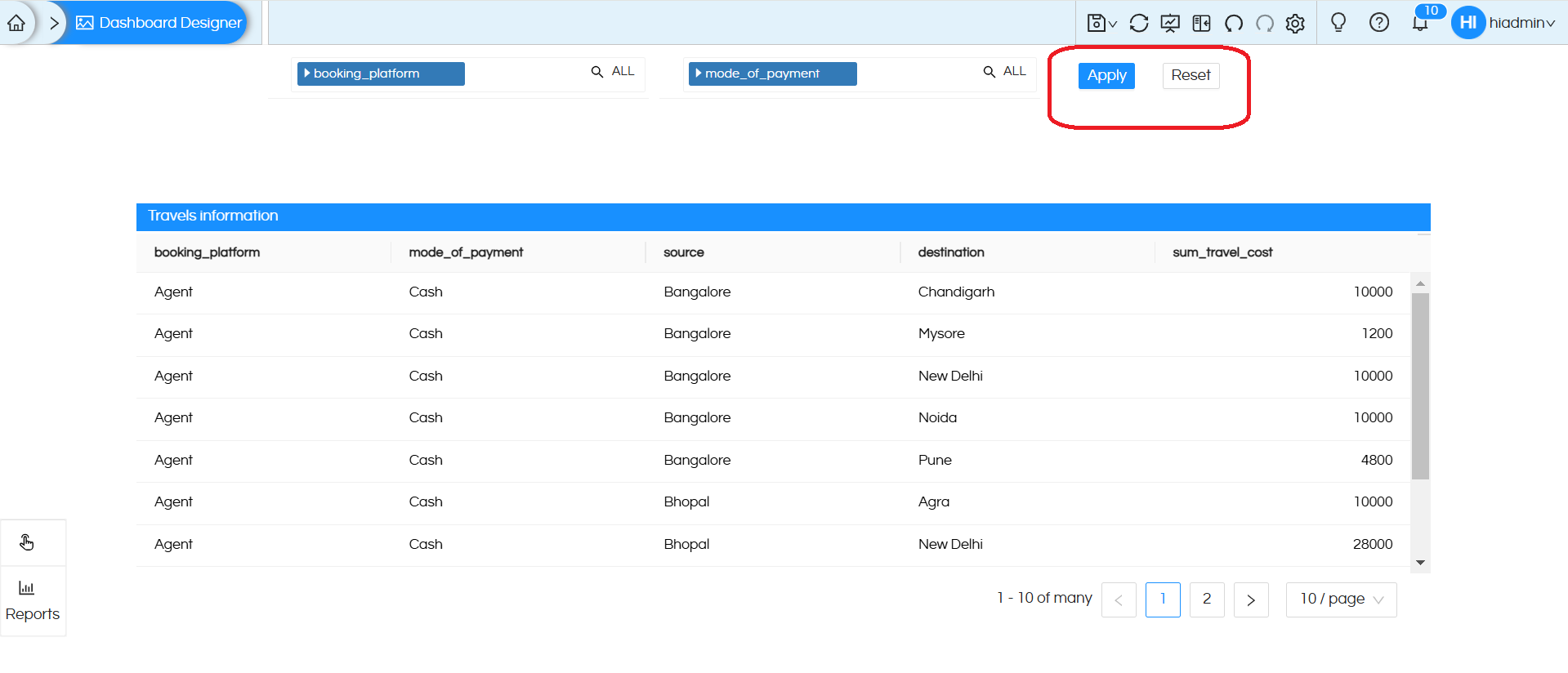Go to the home icon
This screenshot has height=673, width=1568.
point(16,23)
